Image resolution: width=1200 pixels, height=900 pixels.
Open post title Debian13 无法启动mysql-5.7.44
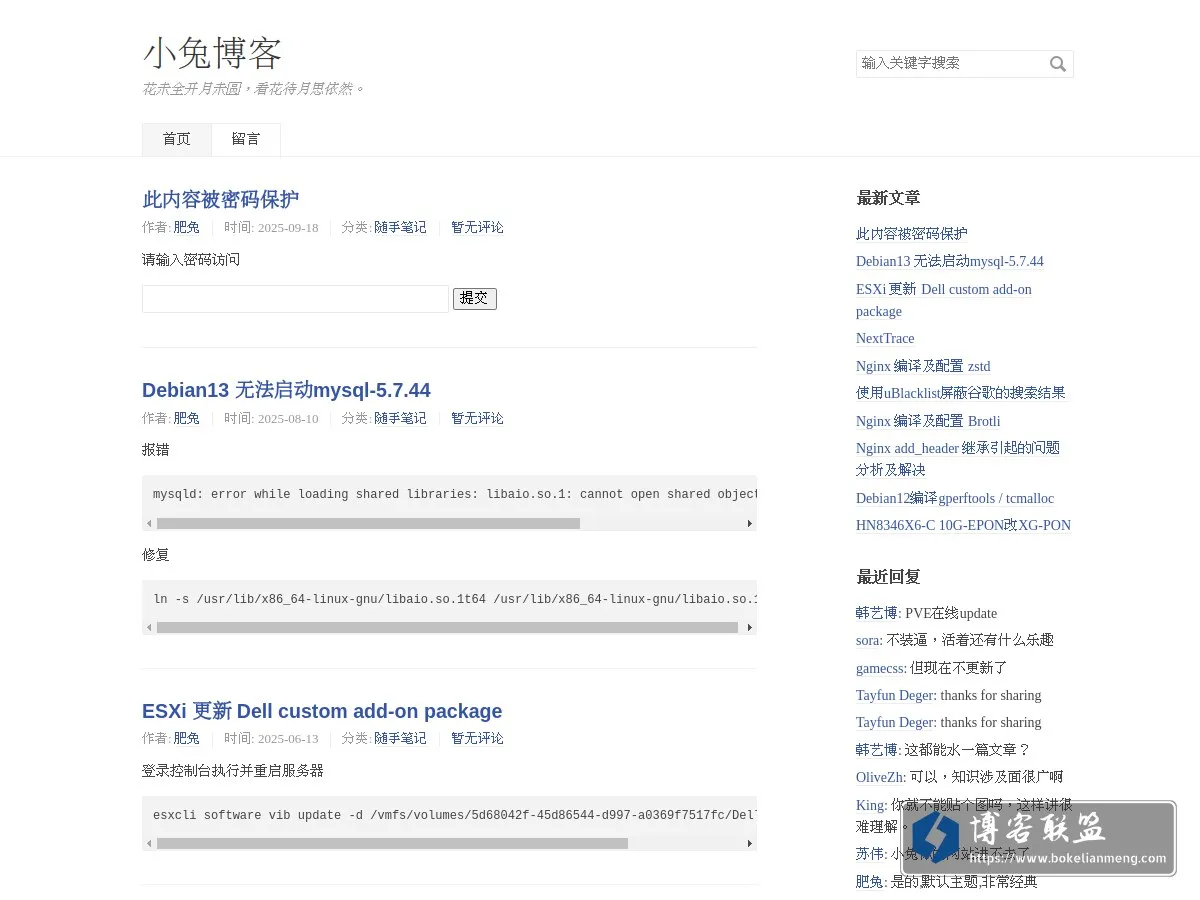click(x=286, y=390)
